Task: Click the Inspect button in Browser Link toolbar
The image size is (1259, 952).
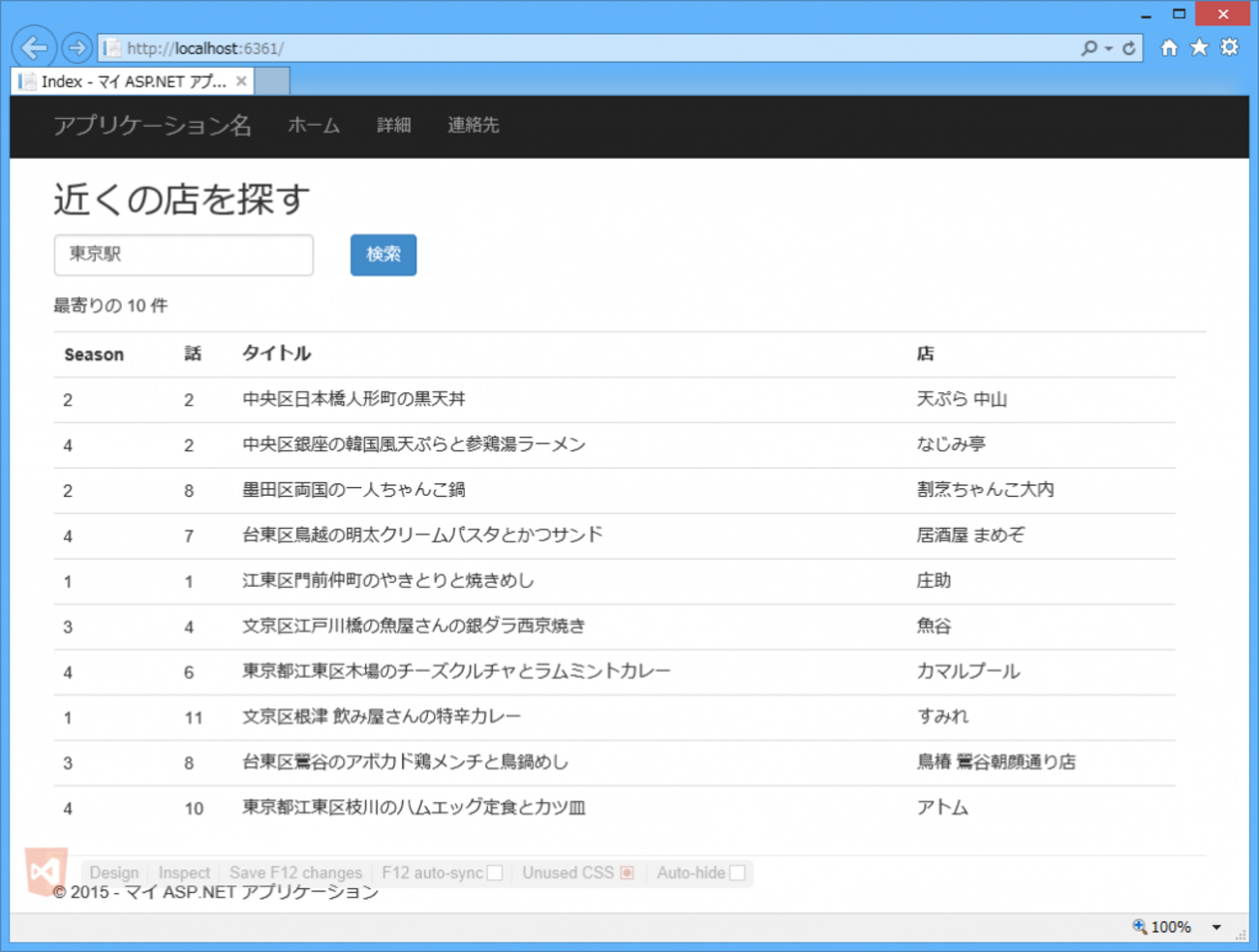Action: pos(184,873)
